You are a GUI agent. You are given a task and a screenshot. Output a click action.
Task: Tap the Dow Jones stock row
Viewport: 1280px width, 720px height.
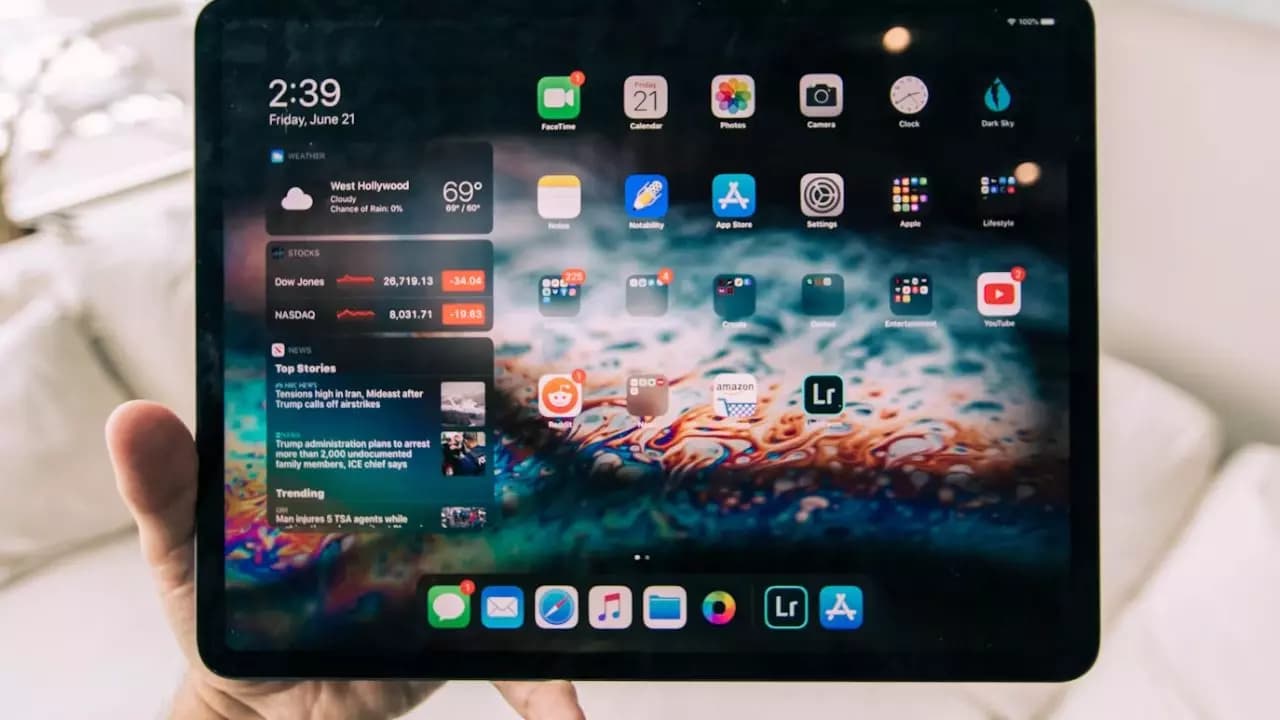point(379,281)
